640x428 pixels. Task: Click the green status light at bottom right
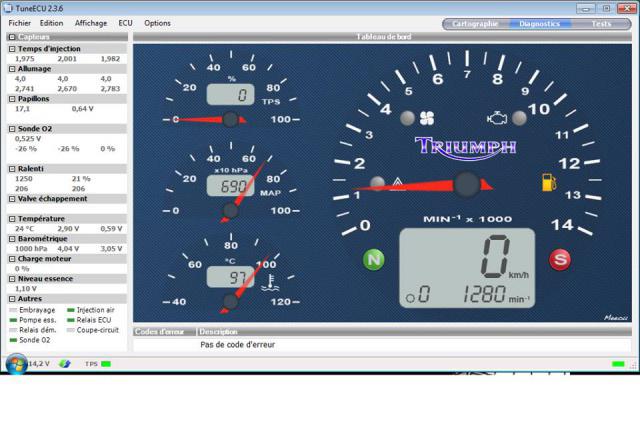(618, 364)
